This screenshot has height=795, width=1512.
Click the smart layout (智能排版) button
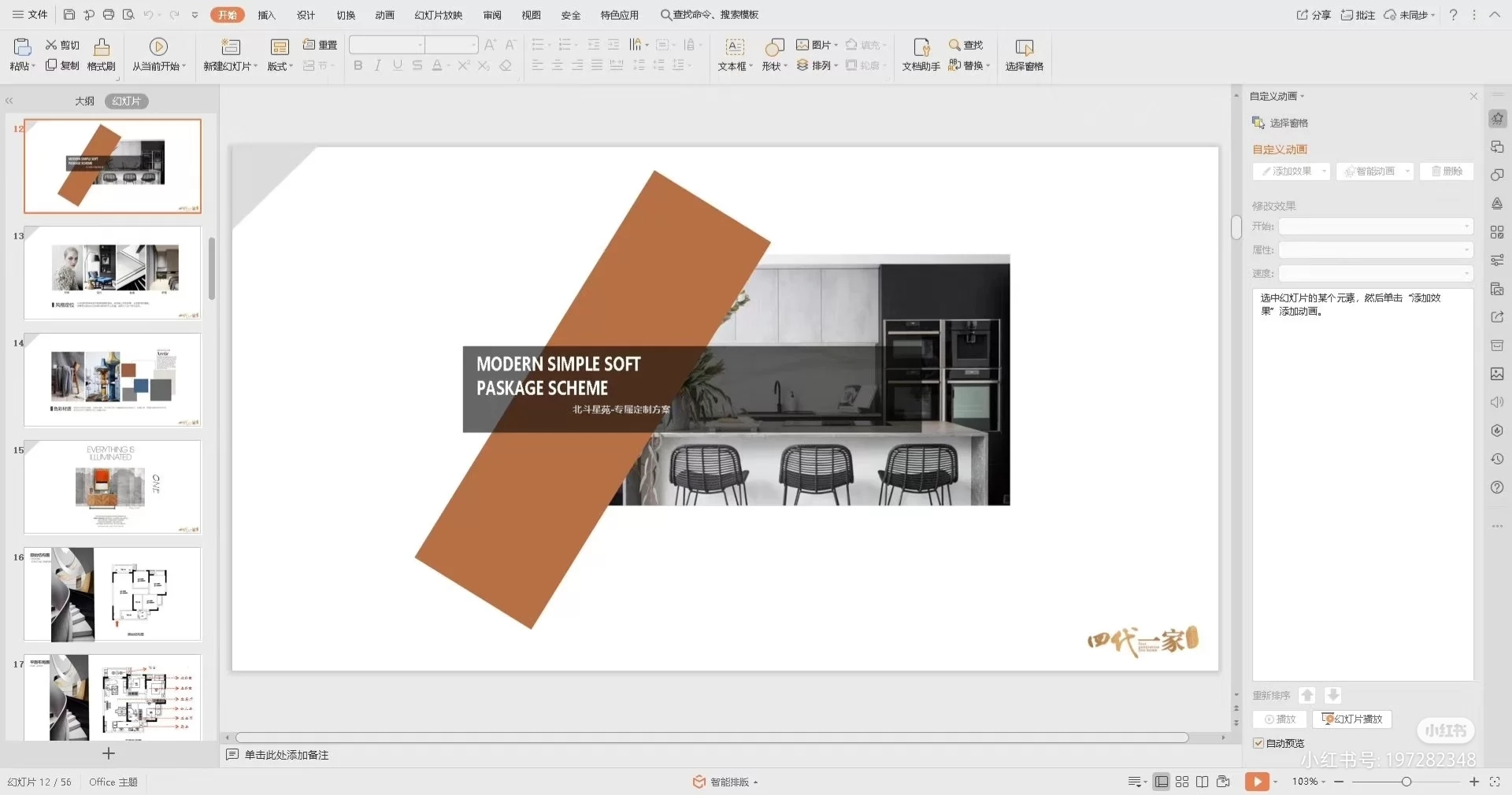pos(725,782)
